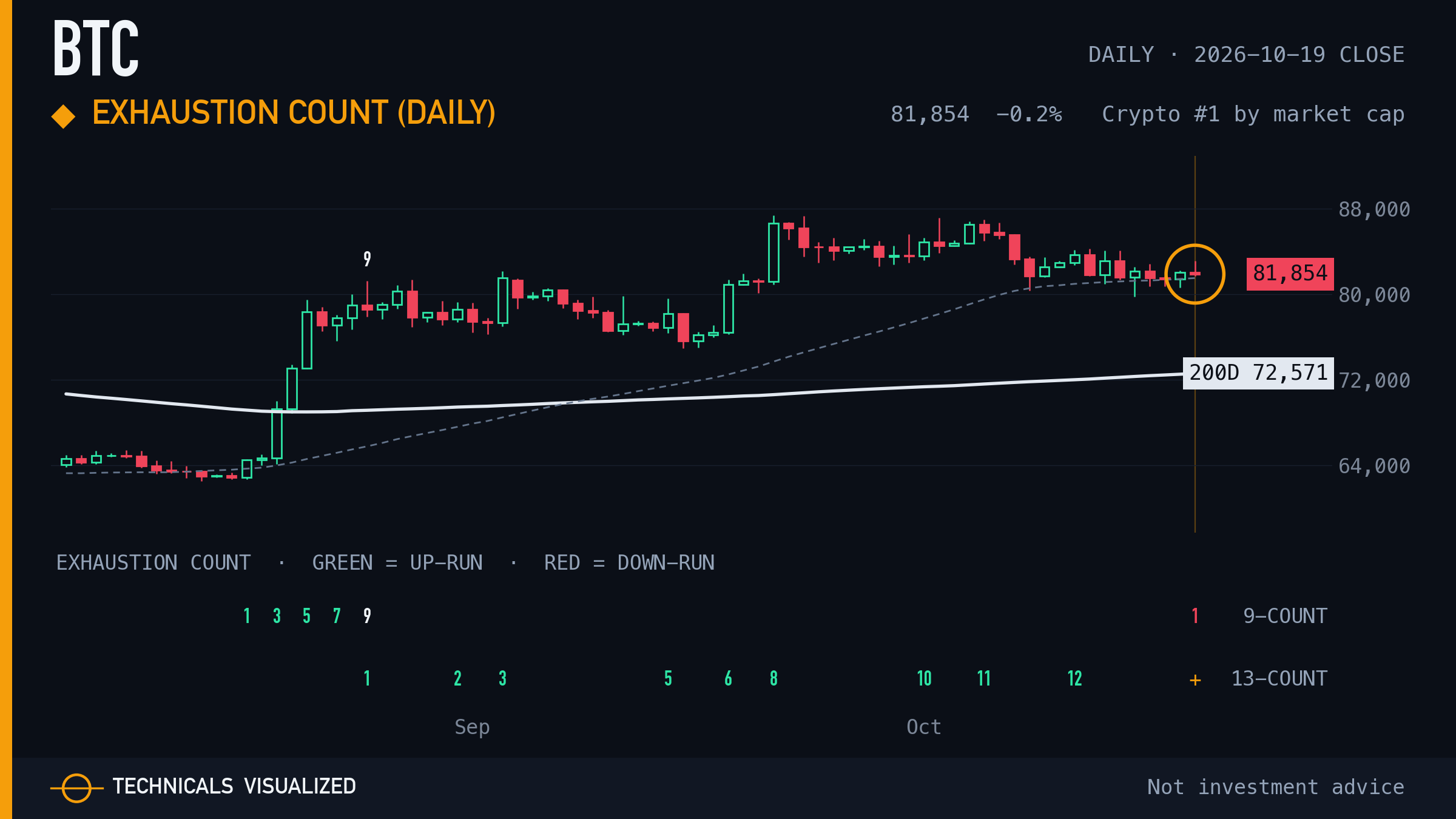Click the orange circle highlighting the latest candle
This screenshot has width=1456, height=819.
tap(1195, 274)
